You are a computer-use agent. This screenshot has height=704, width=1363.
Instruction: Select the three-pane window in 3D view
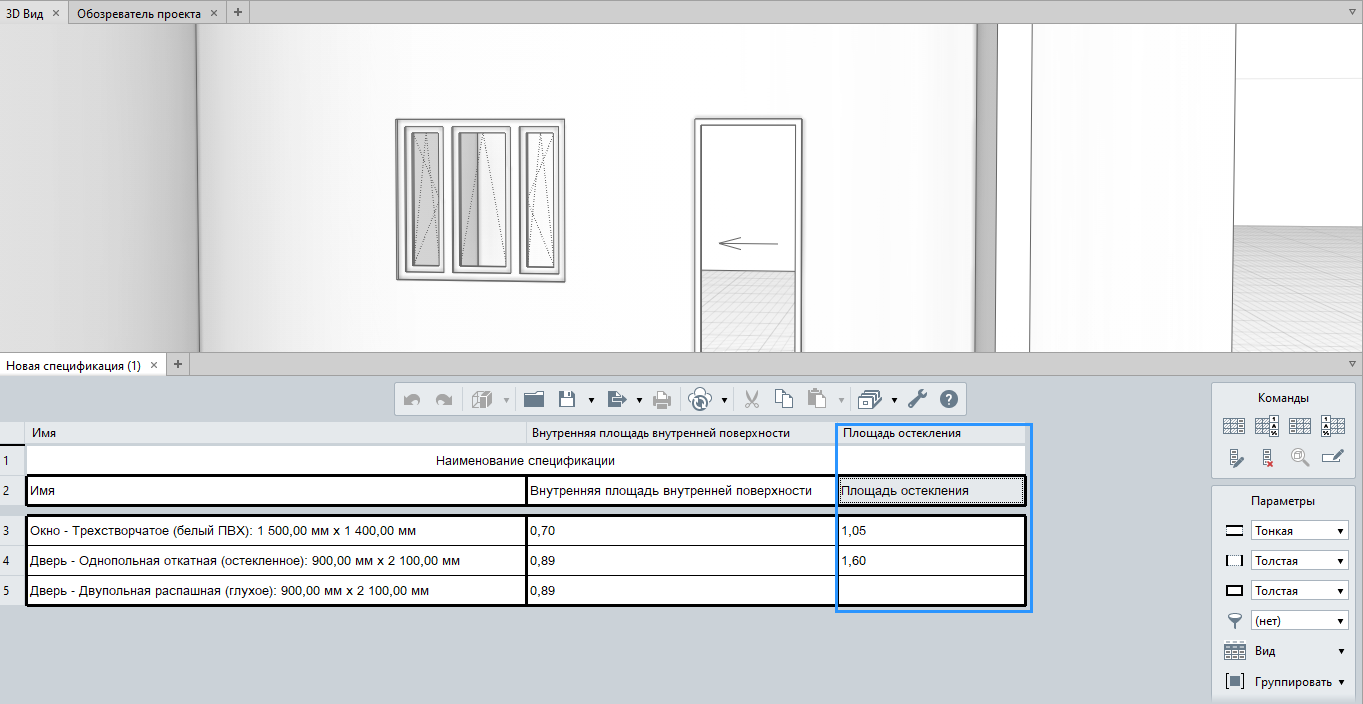click(x=480, y=199)
